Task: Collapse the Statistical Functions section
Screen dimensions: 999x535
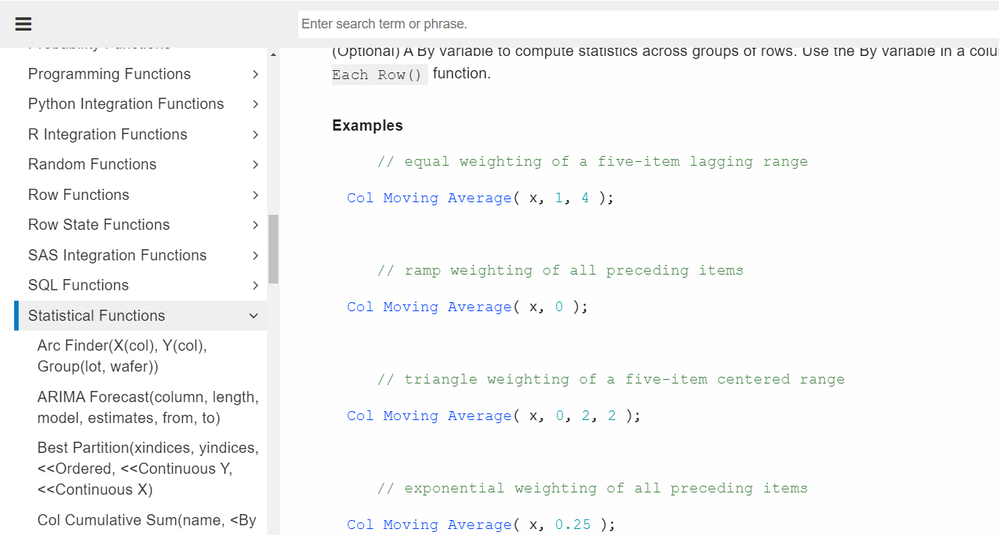Action: click(254, 316)
